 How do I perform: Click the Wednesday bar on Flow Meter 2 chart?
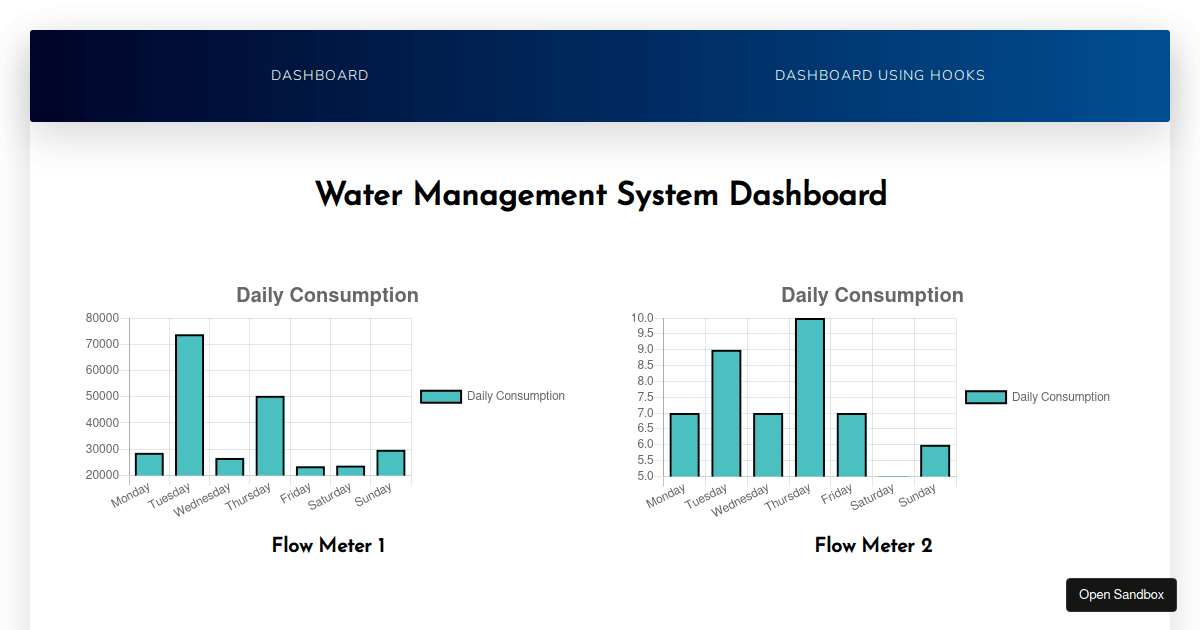tap(767, 445)
